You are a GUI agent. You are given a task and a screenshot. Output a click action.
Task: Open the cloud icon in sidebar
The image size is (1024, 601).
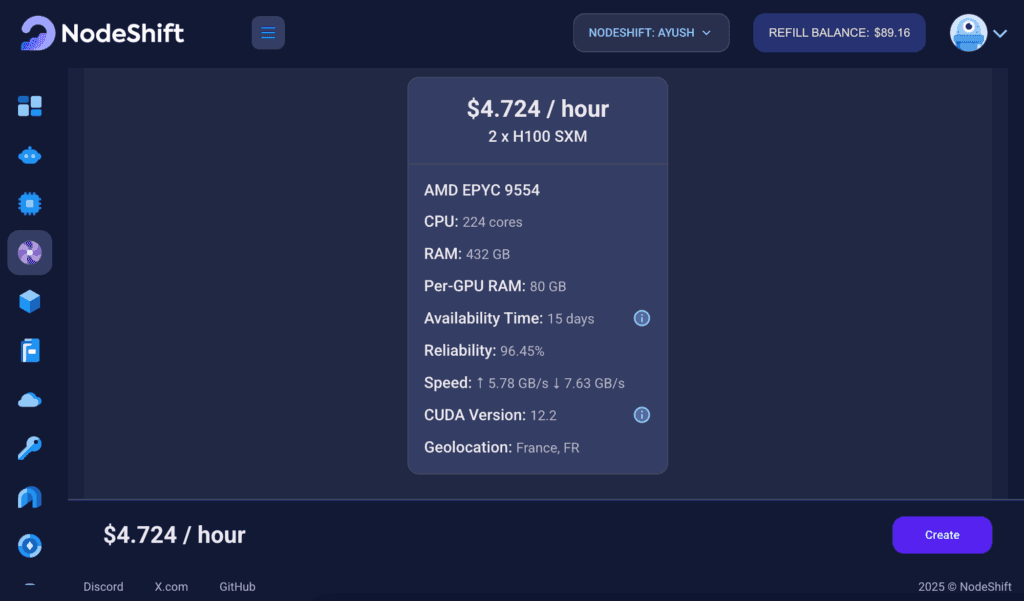pyautogui.click(x=29, y=400)
